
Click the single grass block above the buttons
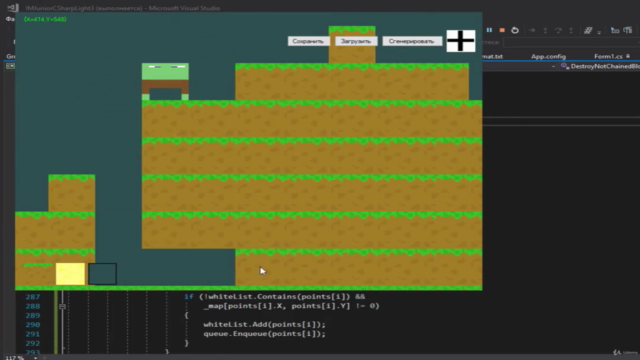pyautogui.click(x=352, y=44)
